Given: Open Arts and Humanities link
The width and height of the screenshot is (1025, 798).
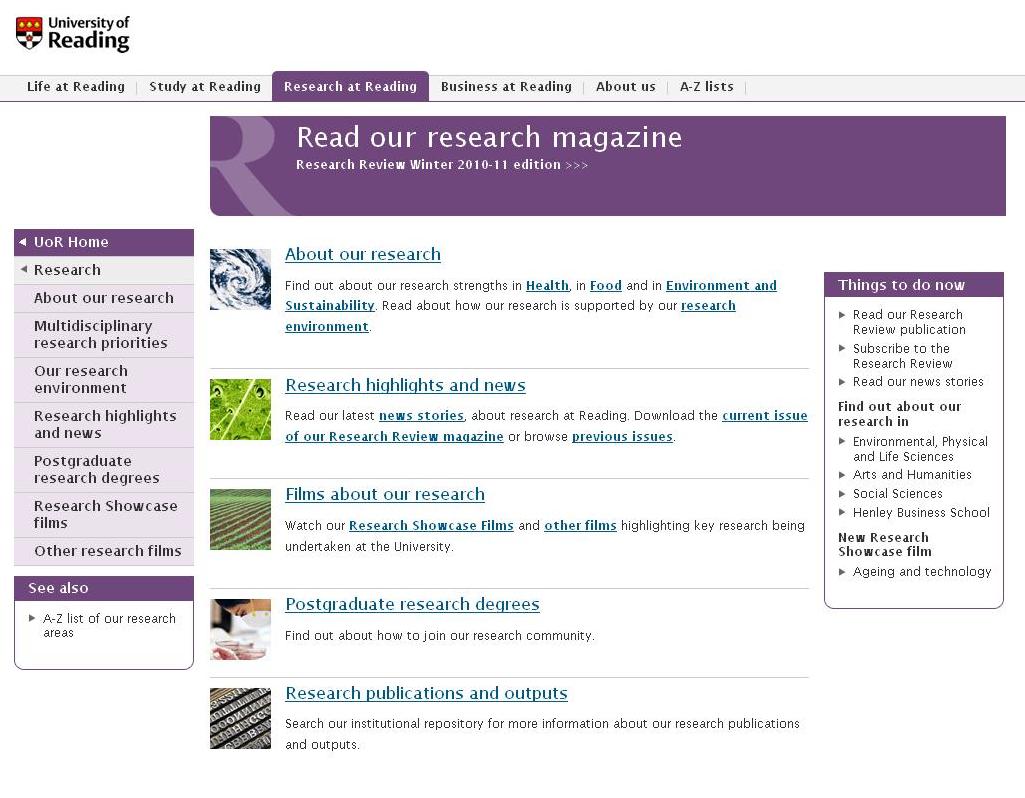Looking at the screenshot, I should pyautogui.click(x=912, y=475).
